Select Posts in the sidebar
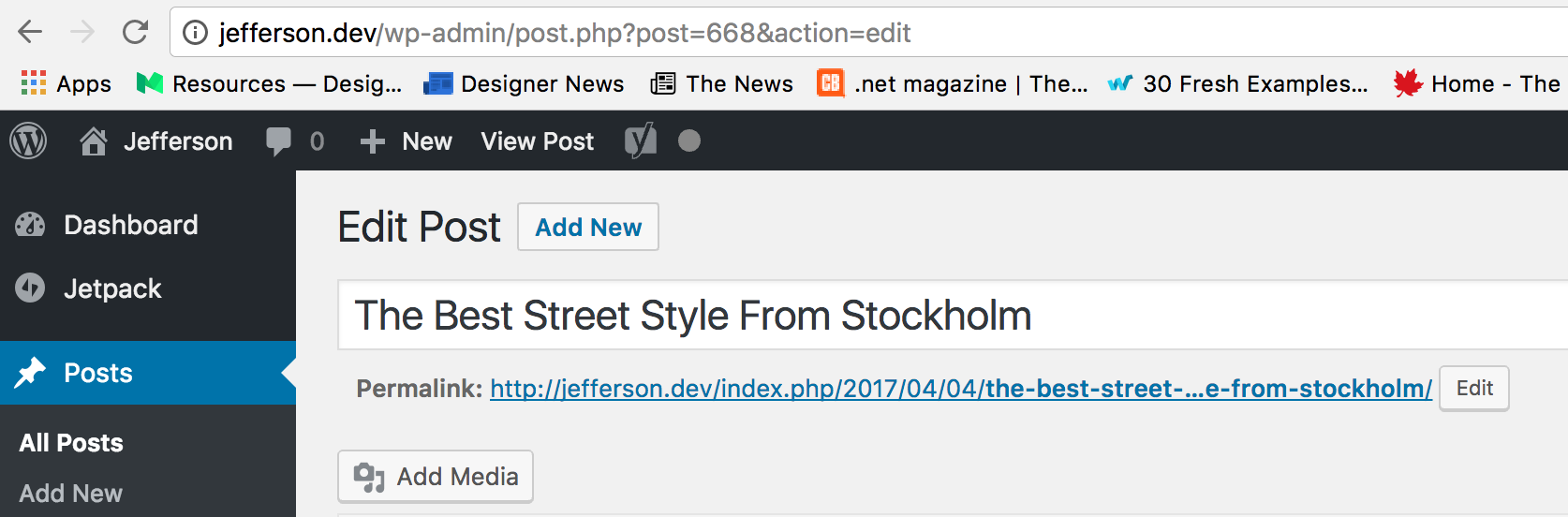 click(x=148, y=373)
